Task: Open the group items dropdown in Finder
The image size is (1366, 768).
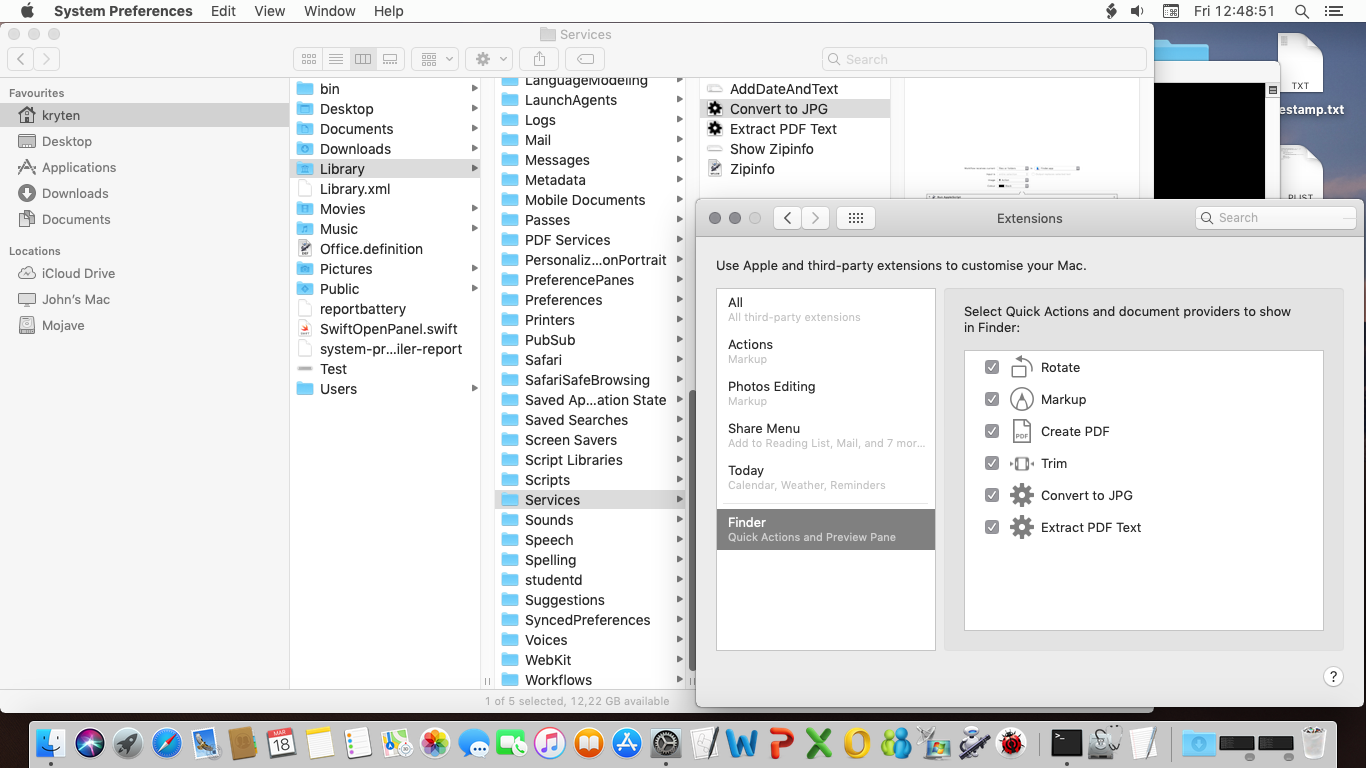Action: click(437, 59)
